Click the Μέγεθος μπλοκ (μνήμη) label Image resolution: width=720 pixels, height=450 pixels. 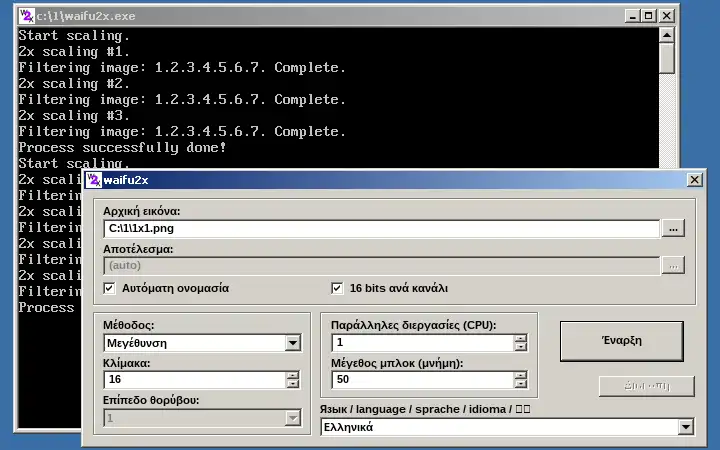tap(397, 363)
